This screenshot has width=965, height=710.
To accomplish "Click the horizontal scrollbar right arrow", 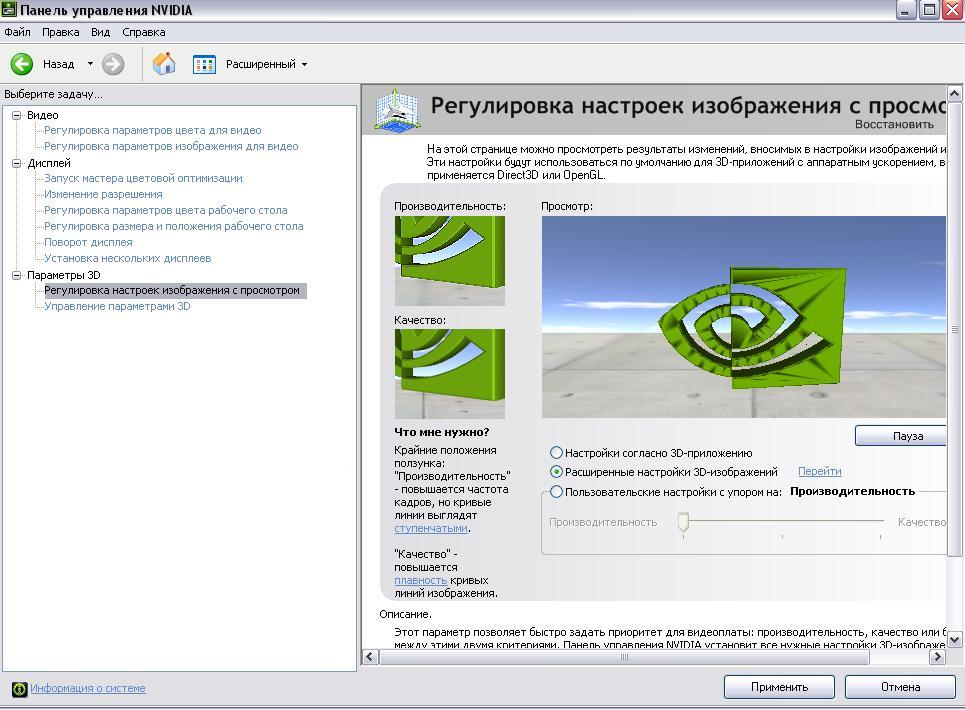I will [x=937, y=656].
